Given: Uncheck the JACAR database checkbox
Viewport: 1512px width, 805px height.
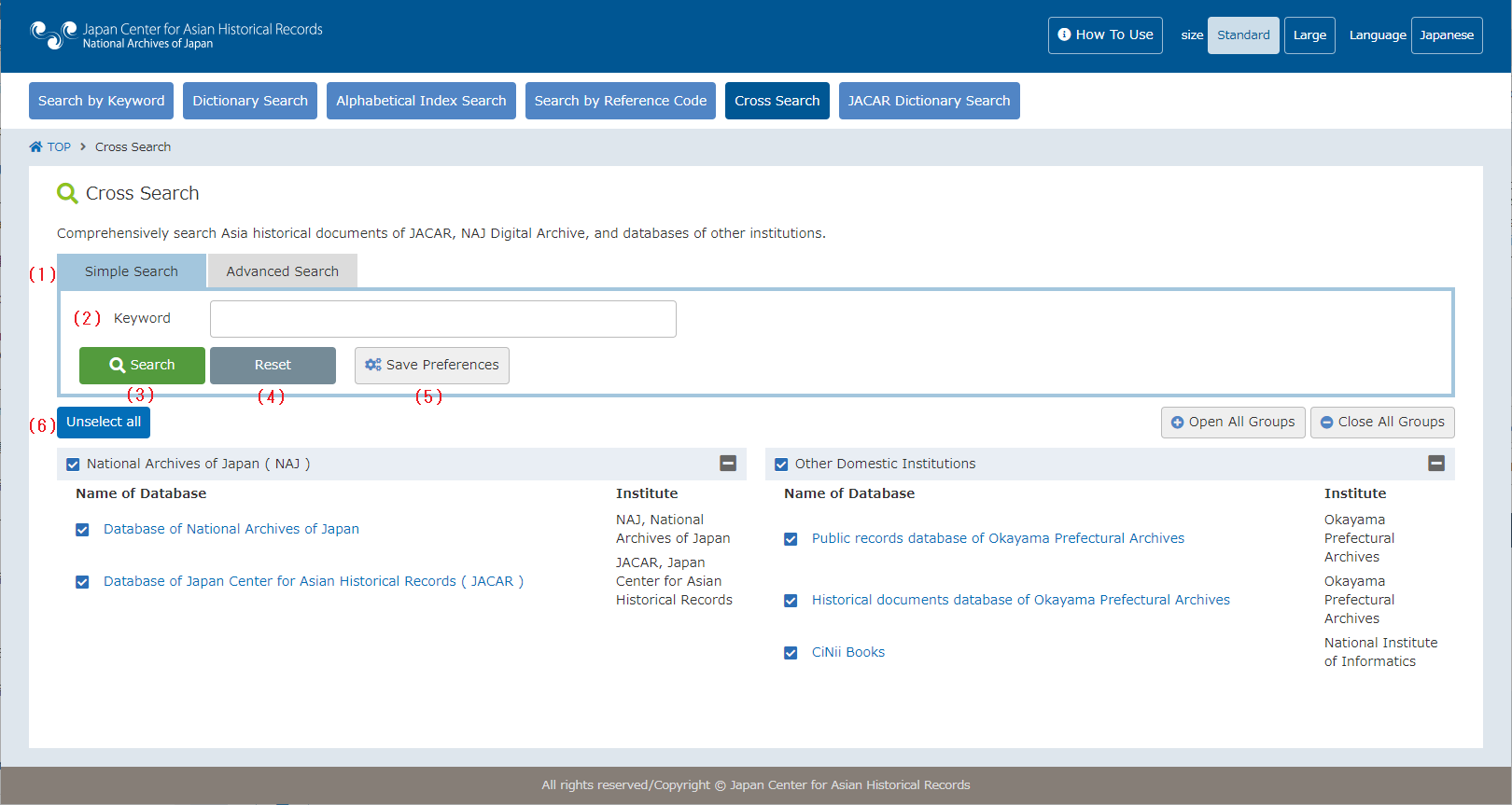Looking at the screenshot, I should point(82,582).
